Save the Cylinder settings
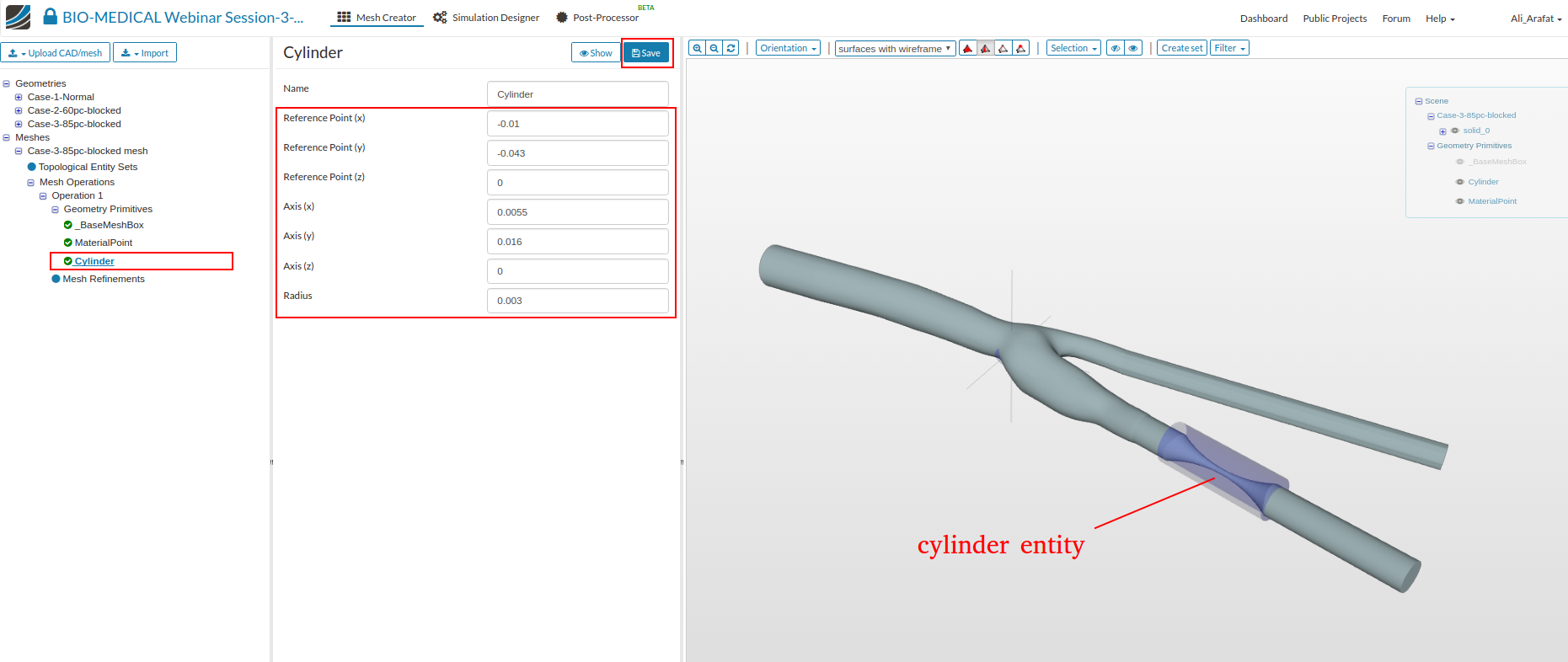The image size is (1568, 662). 646,52
